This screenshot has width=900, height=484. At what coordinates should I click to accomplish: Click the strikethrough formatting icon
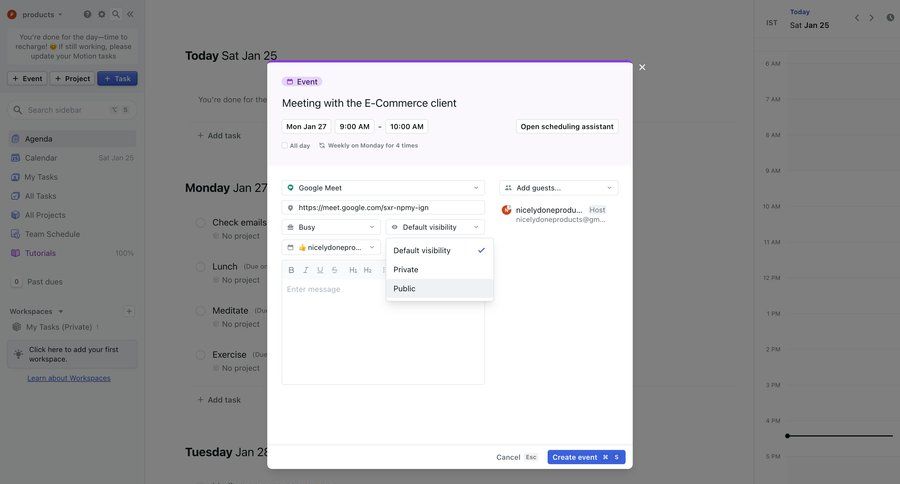(334, 270)
